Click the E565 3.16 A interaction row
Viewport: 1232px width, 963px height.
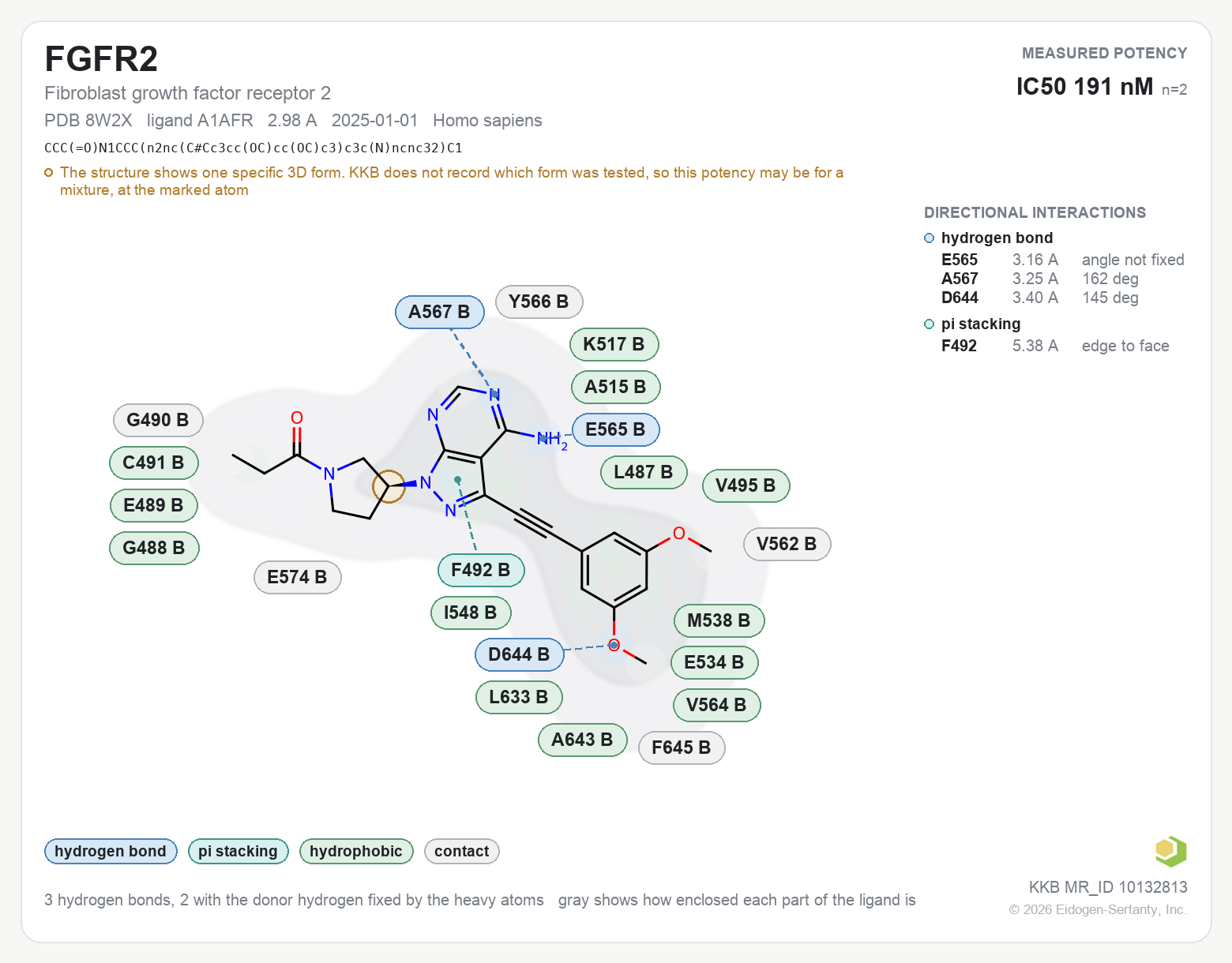[1063, 260]
